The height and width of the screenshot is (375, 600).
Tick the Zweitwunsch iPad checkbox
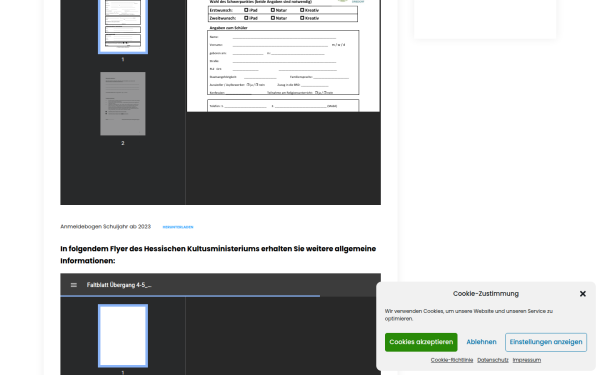[x=246, y=18]
